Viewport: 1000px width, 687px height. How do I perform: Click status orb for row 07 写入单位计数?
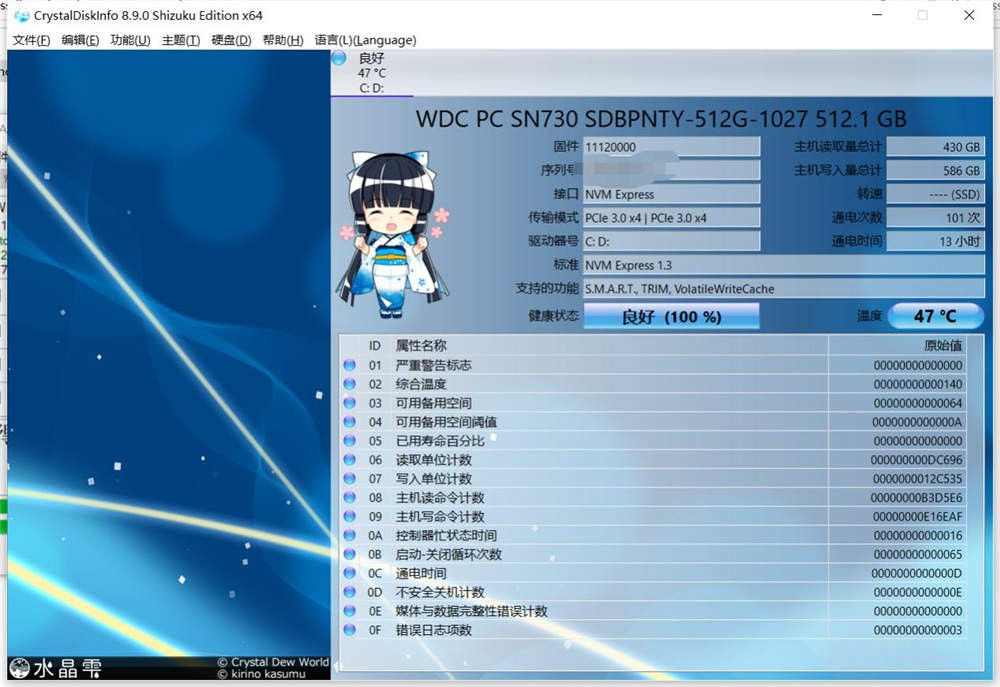(x=349, y=478)
